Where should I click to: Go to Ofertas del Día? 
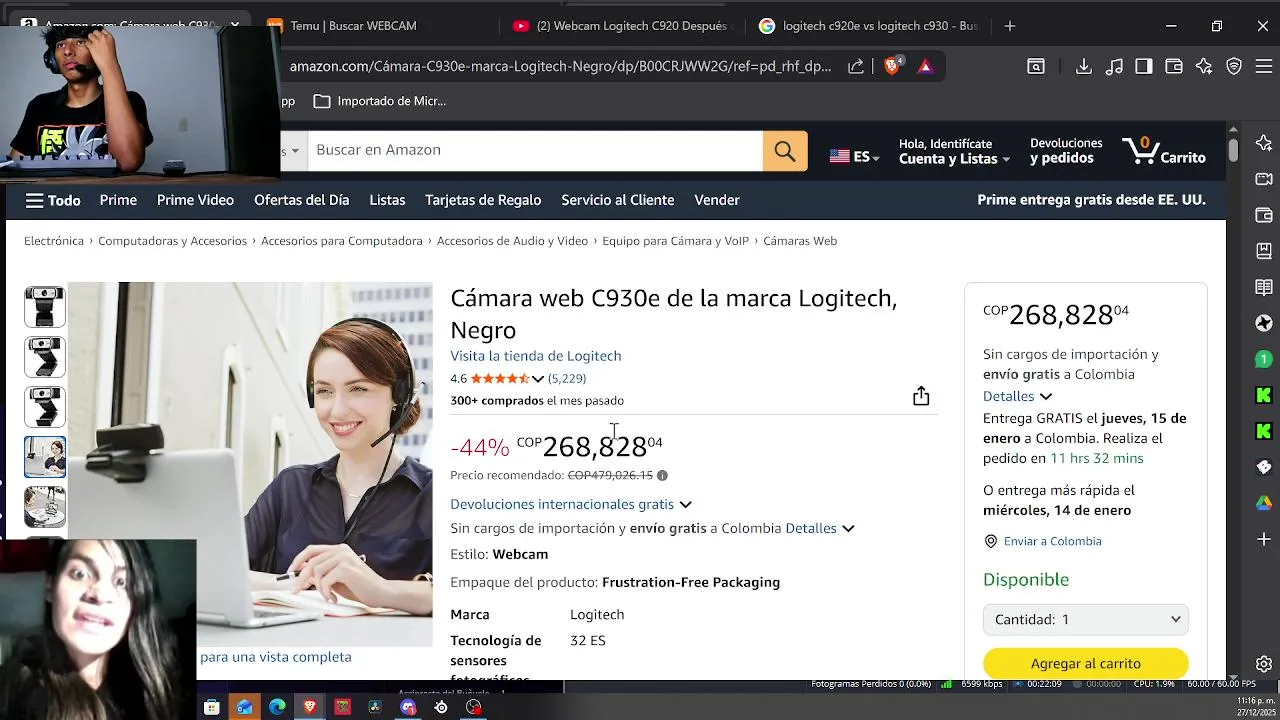[x=301, y=200]
